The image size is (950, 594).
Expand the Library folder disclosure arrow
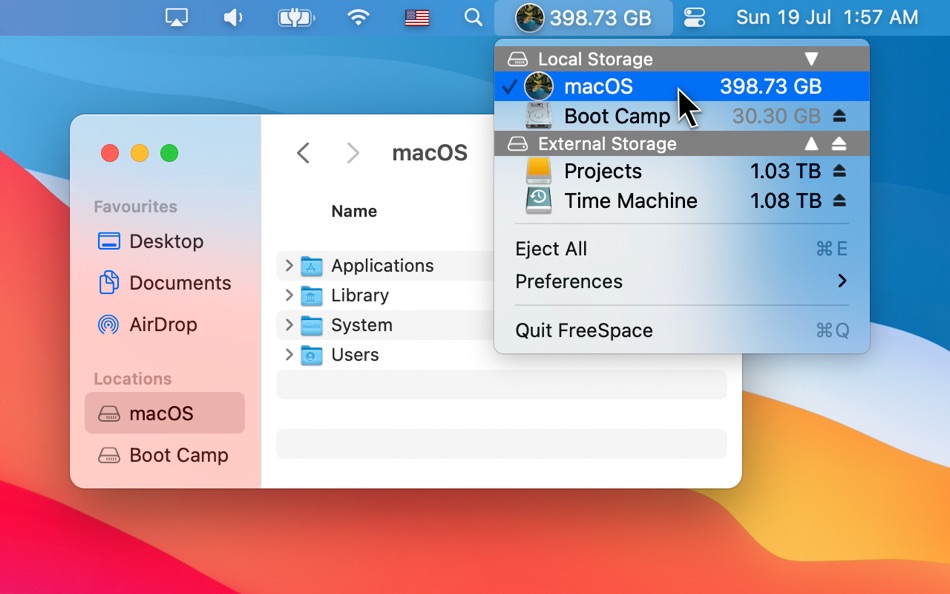288,295
